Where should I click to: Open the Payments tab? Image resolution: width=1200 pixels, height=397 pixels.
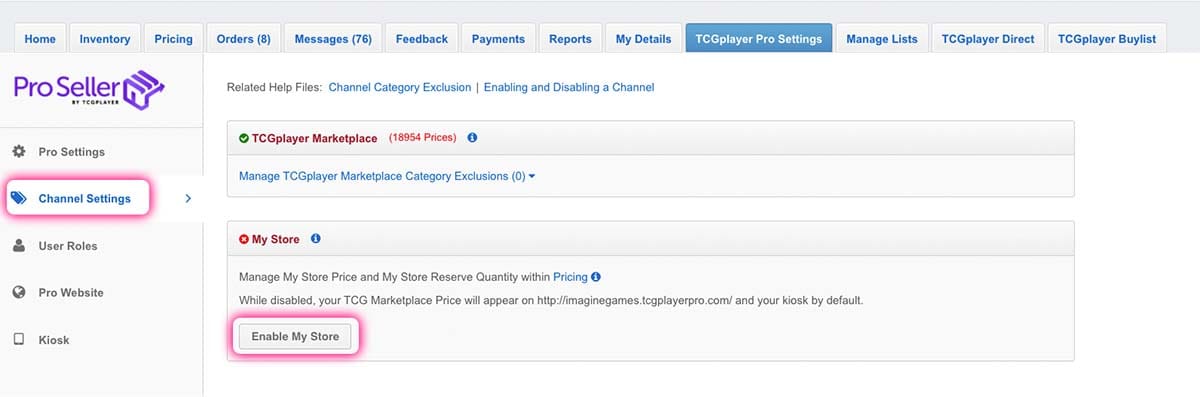[498, 39]
